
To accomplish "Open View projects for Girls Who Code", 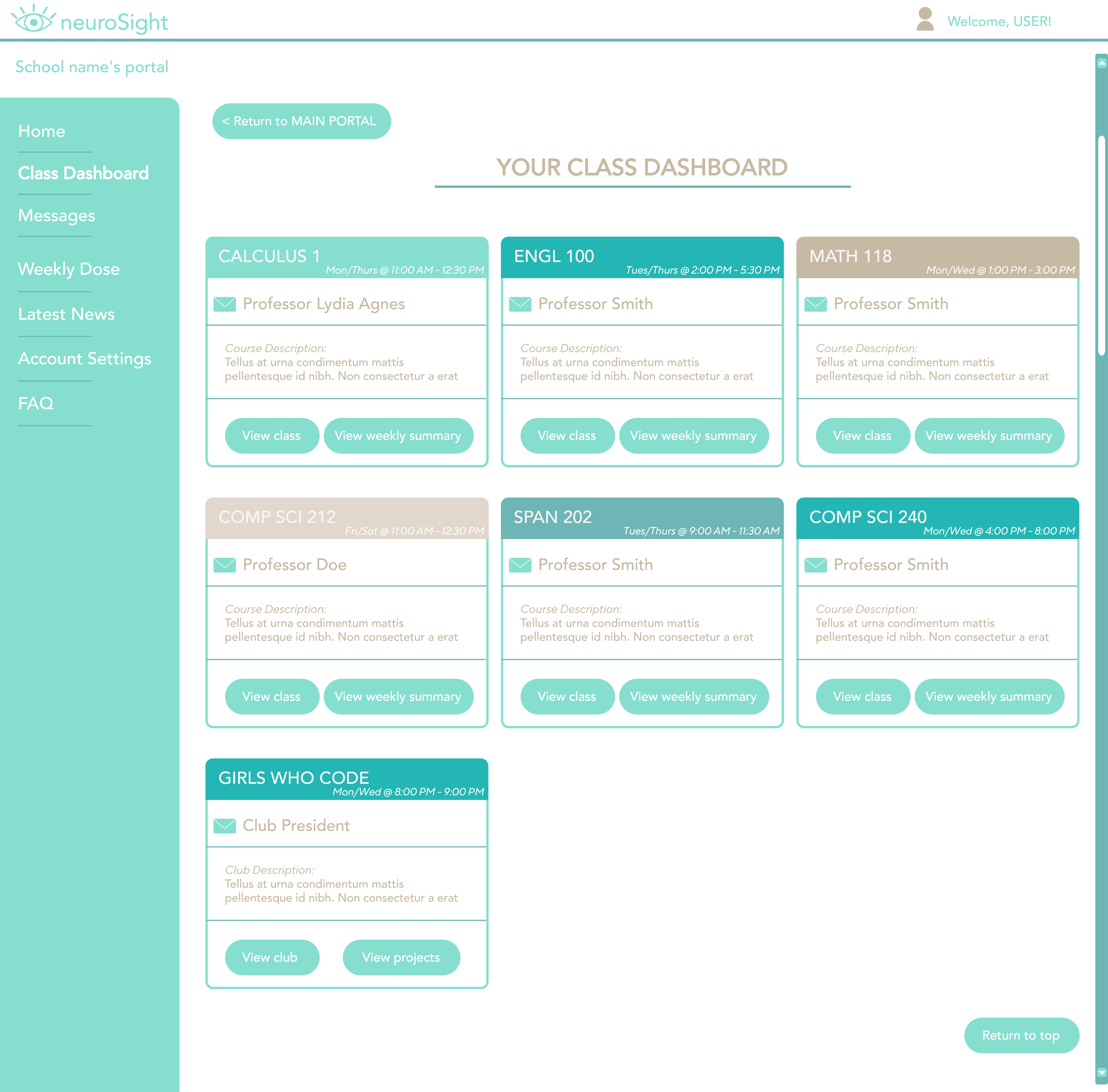I will click(401, 957).
